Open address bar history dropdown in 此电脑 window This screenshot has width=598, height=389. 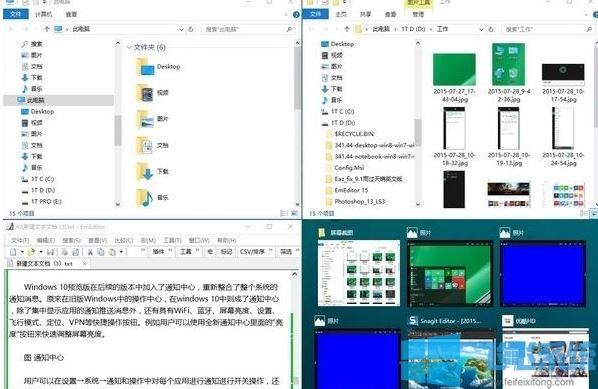[x=182, y=29]
